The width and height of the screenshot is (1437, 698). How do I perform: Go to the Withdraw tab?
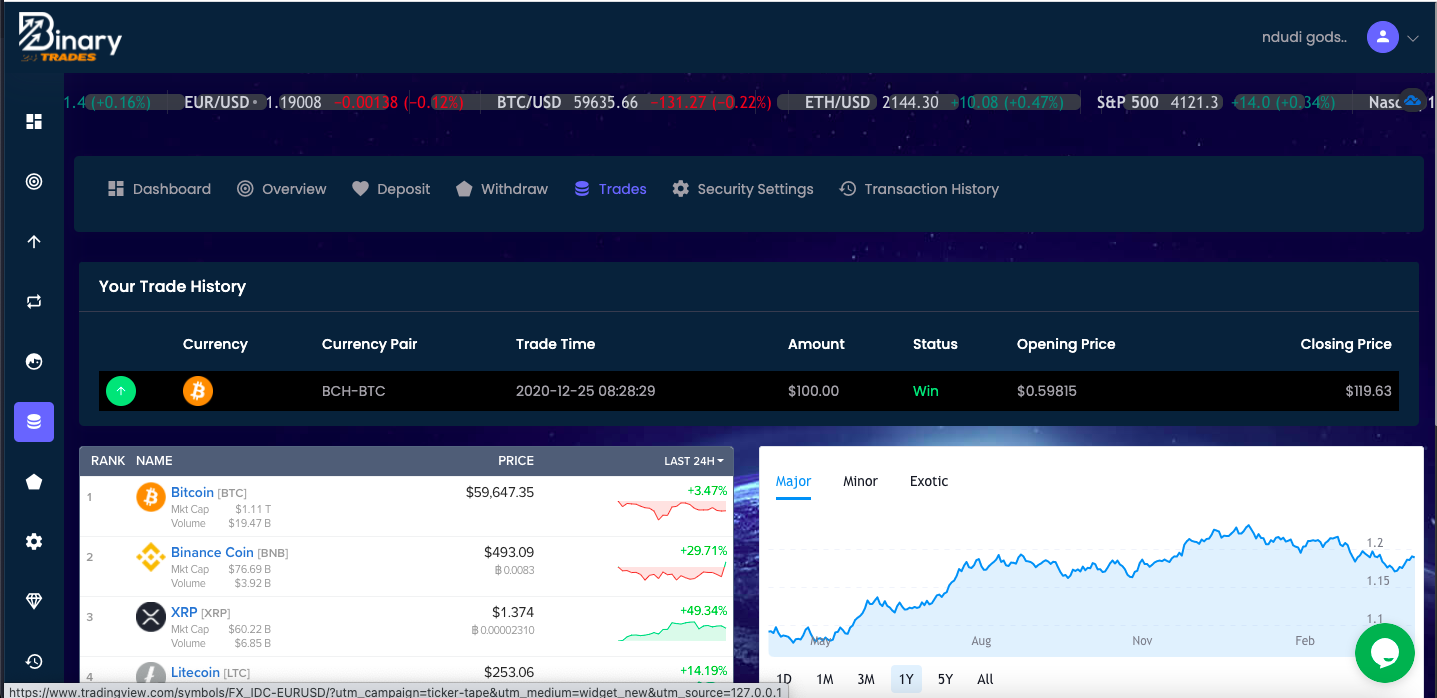(x=502, y=189)
